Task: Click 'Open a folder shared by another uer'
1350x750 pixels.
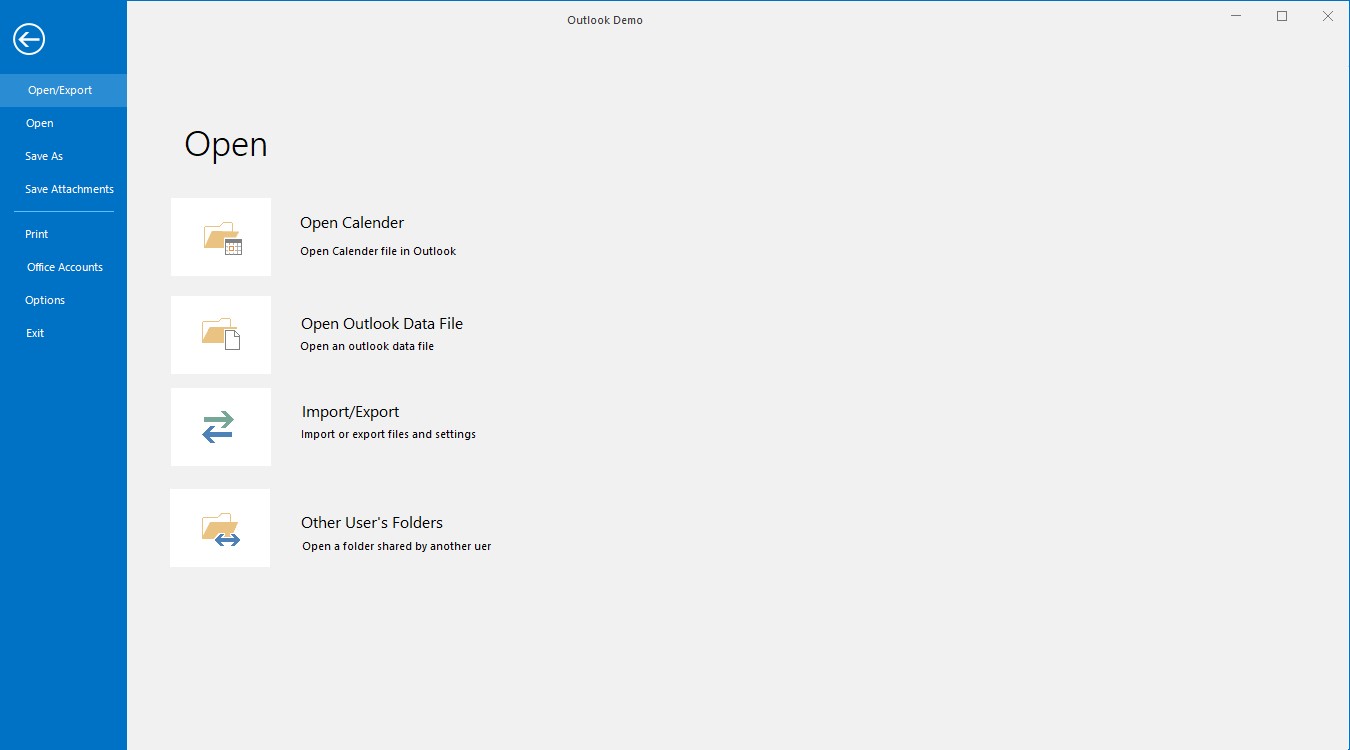Action: click(x=397, y=546)
